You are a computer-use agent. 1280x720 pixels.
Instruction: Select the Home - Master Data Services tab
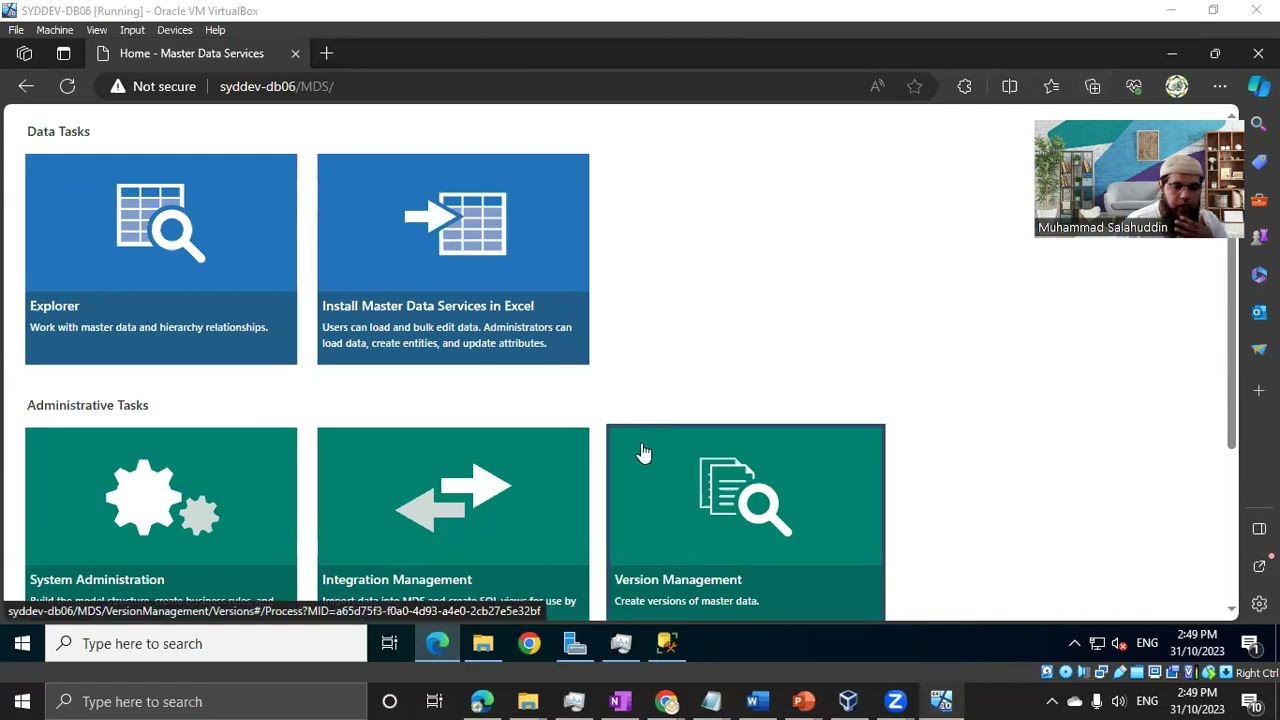click(191, 53)
